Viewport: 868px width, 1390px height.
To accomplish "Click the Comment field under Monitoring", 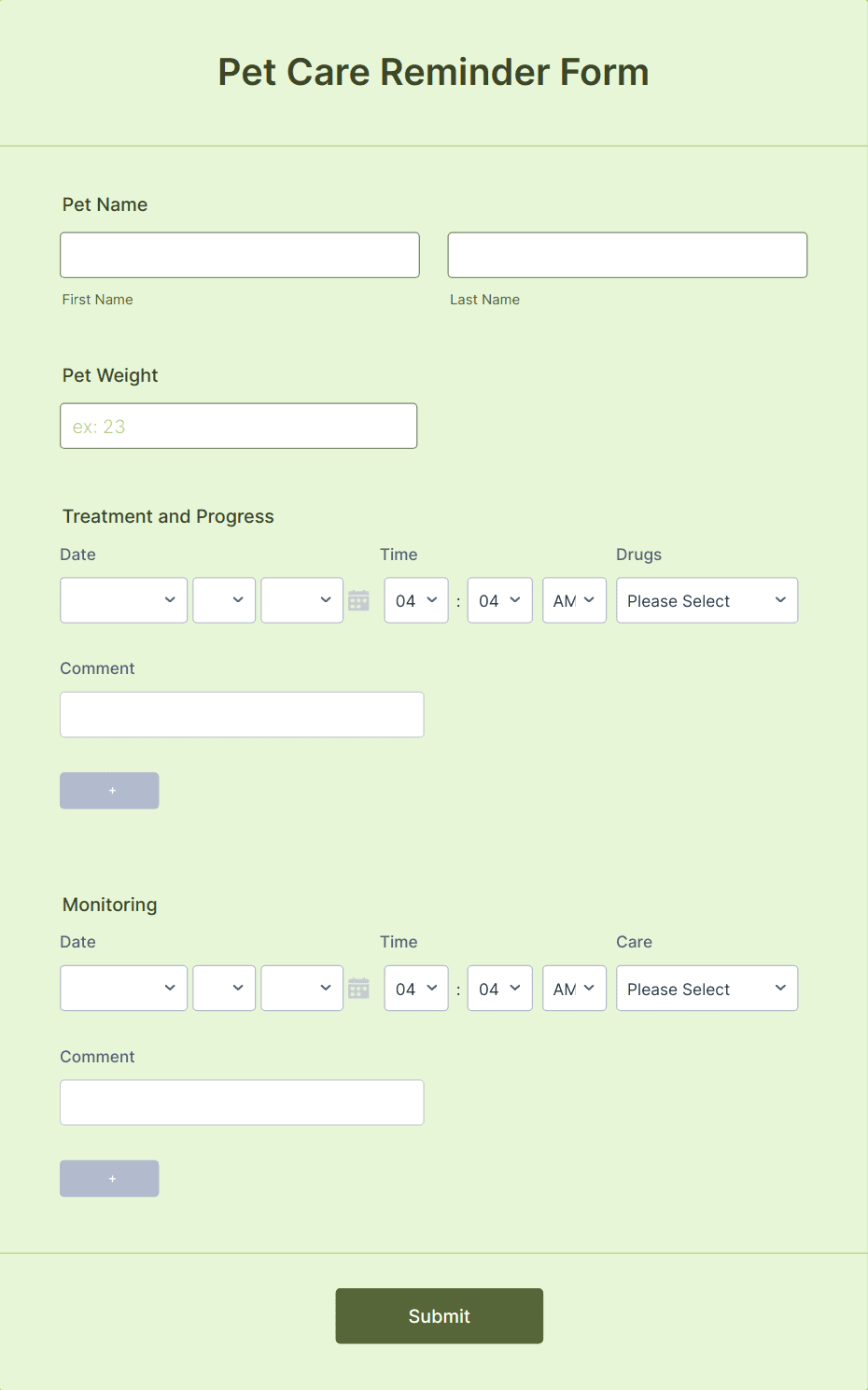I will (x=242, y=1102).
